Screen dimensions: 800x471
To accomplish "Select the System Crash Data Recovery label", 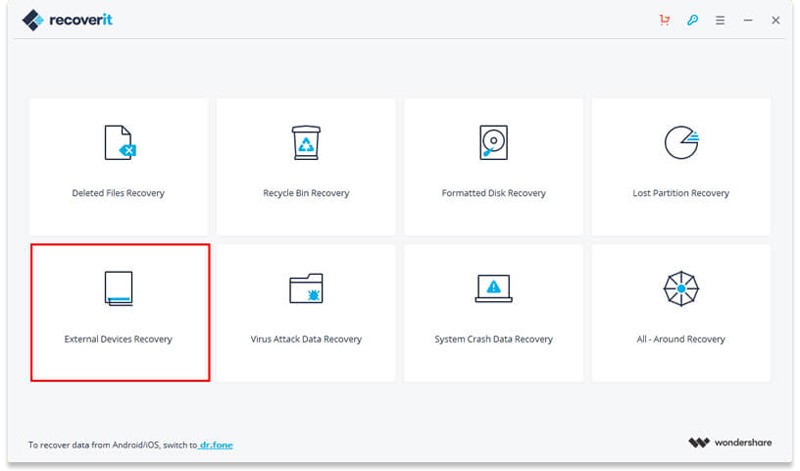I will pos(493,339).
